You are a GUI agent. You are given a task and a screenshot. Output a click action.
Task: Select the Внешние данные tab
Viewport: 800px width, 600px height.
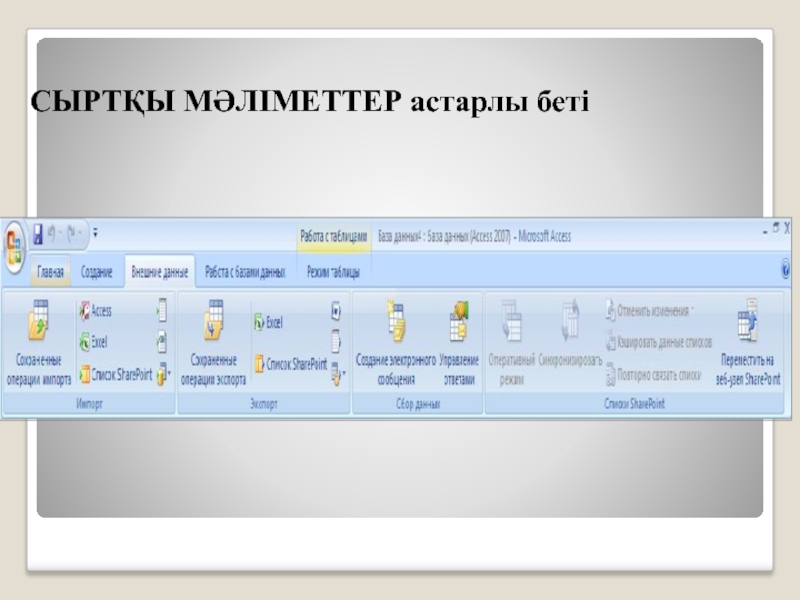160,272
